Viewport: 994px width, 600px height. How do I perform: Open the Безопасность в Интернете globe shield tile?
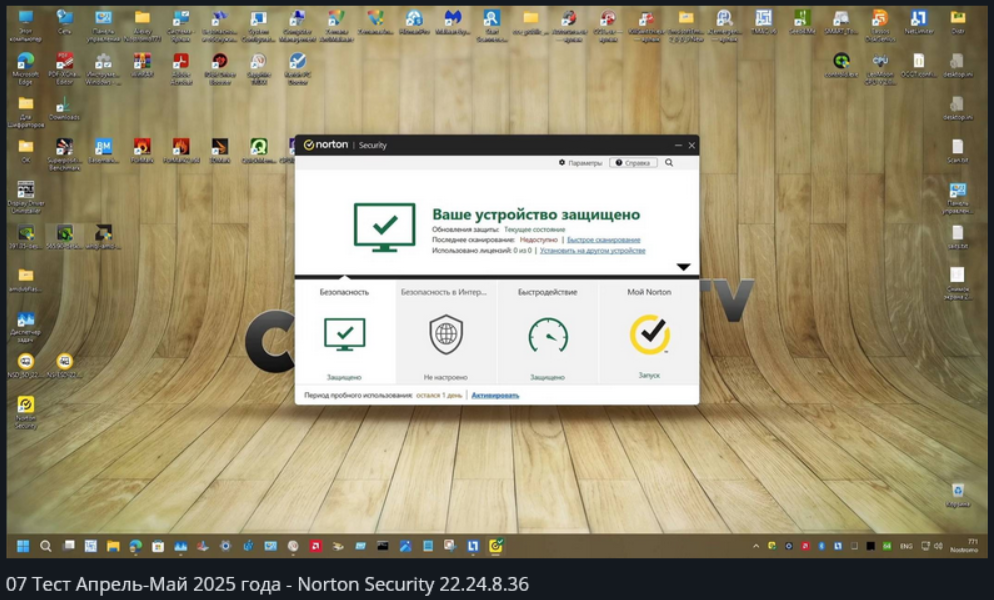click(x=446, y=332)
